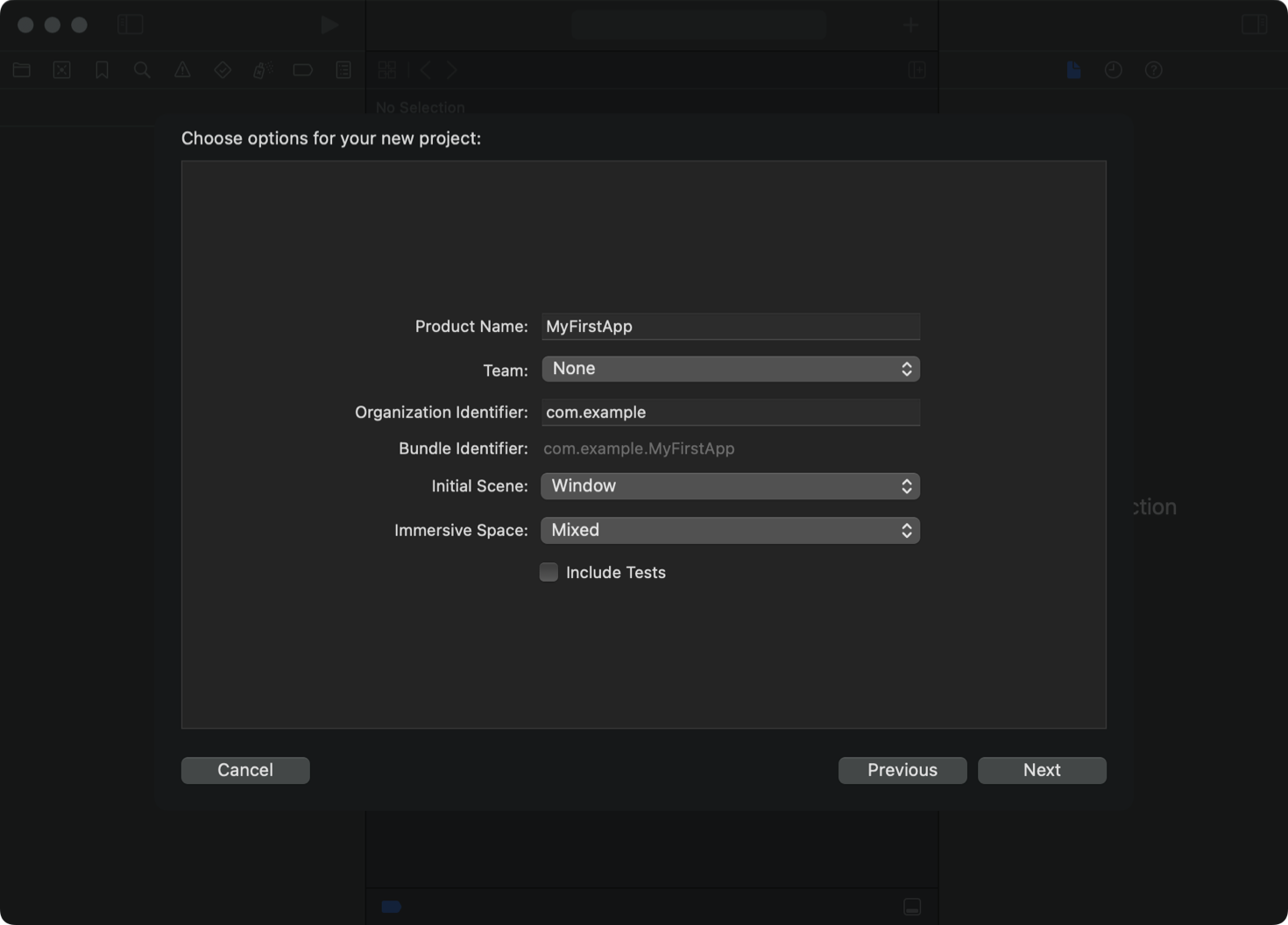This screenshot has width=1288, height=925.
Task: Open the Team dropdown
Action: point(730,369)
